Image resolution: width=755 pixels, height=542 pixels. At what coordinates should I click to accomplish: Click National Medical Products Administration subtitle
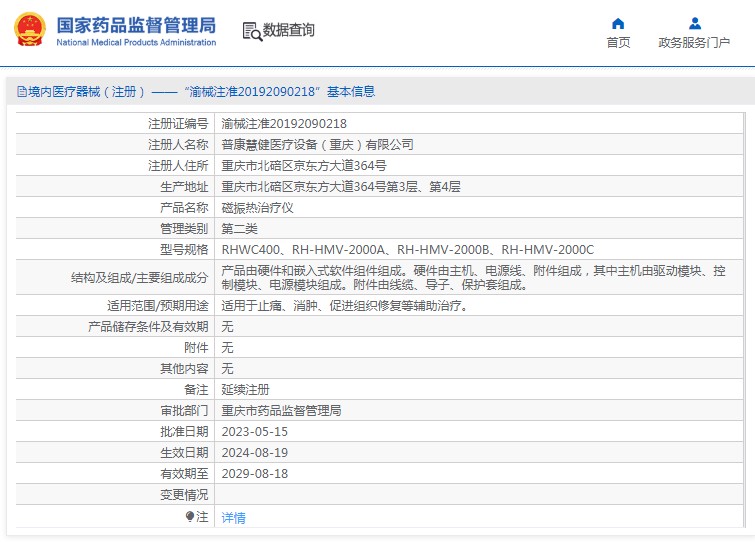[x=136, y=42]
